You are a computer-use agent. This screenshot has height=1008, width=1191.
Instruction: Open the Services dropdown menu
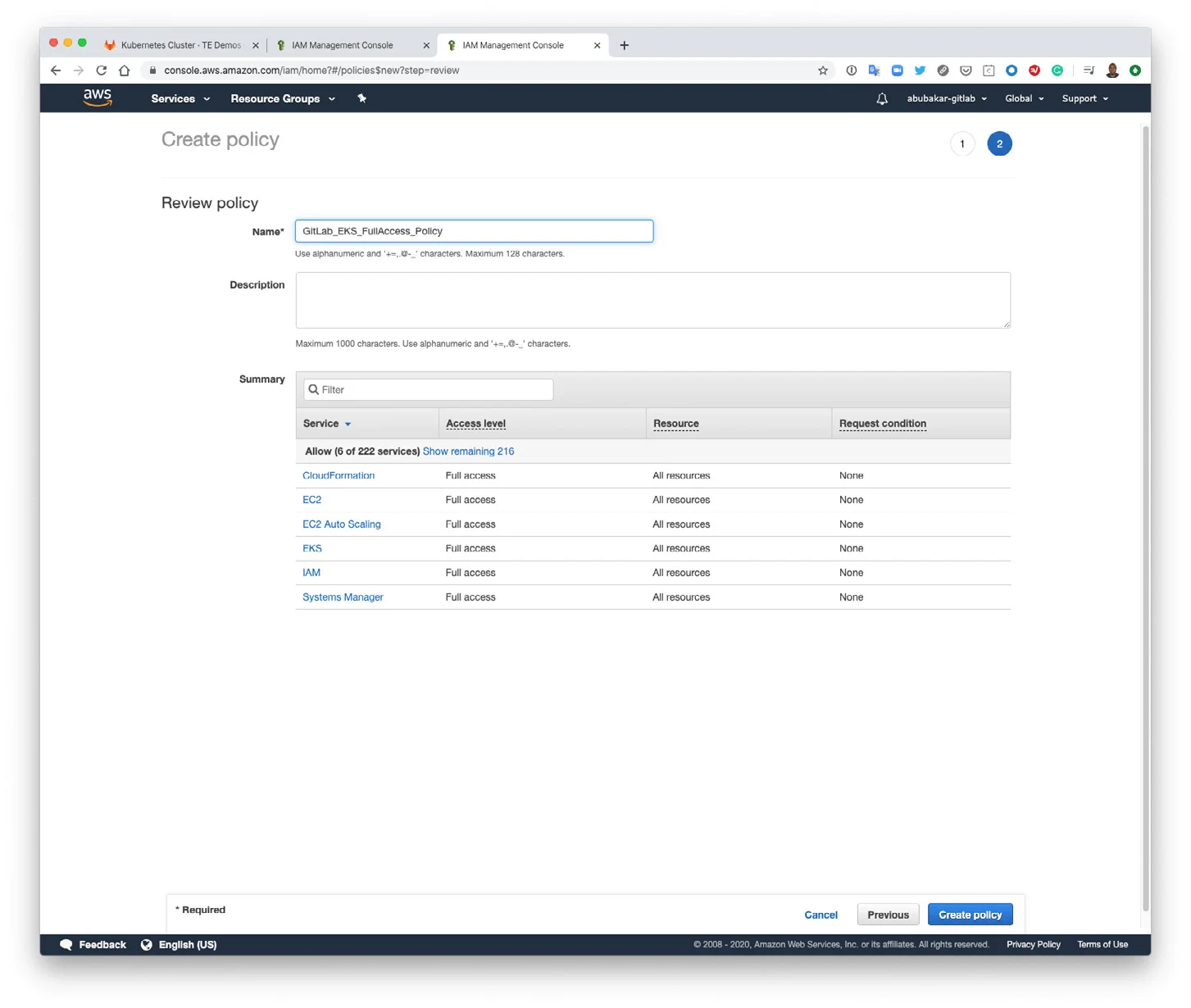tap(180, 99)
